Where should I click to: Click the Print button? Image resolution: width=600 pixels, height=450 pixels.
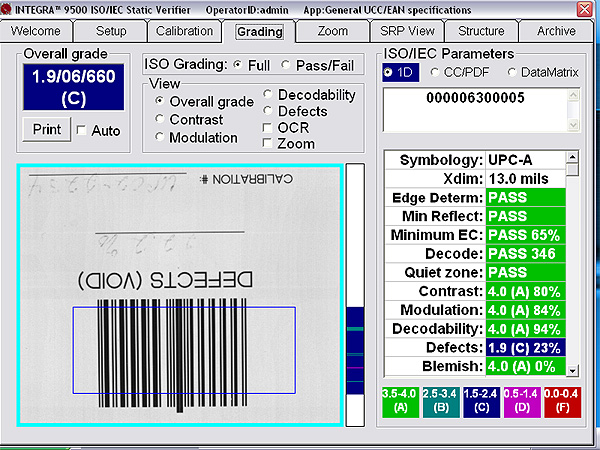click(46, 130)
